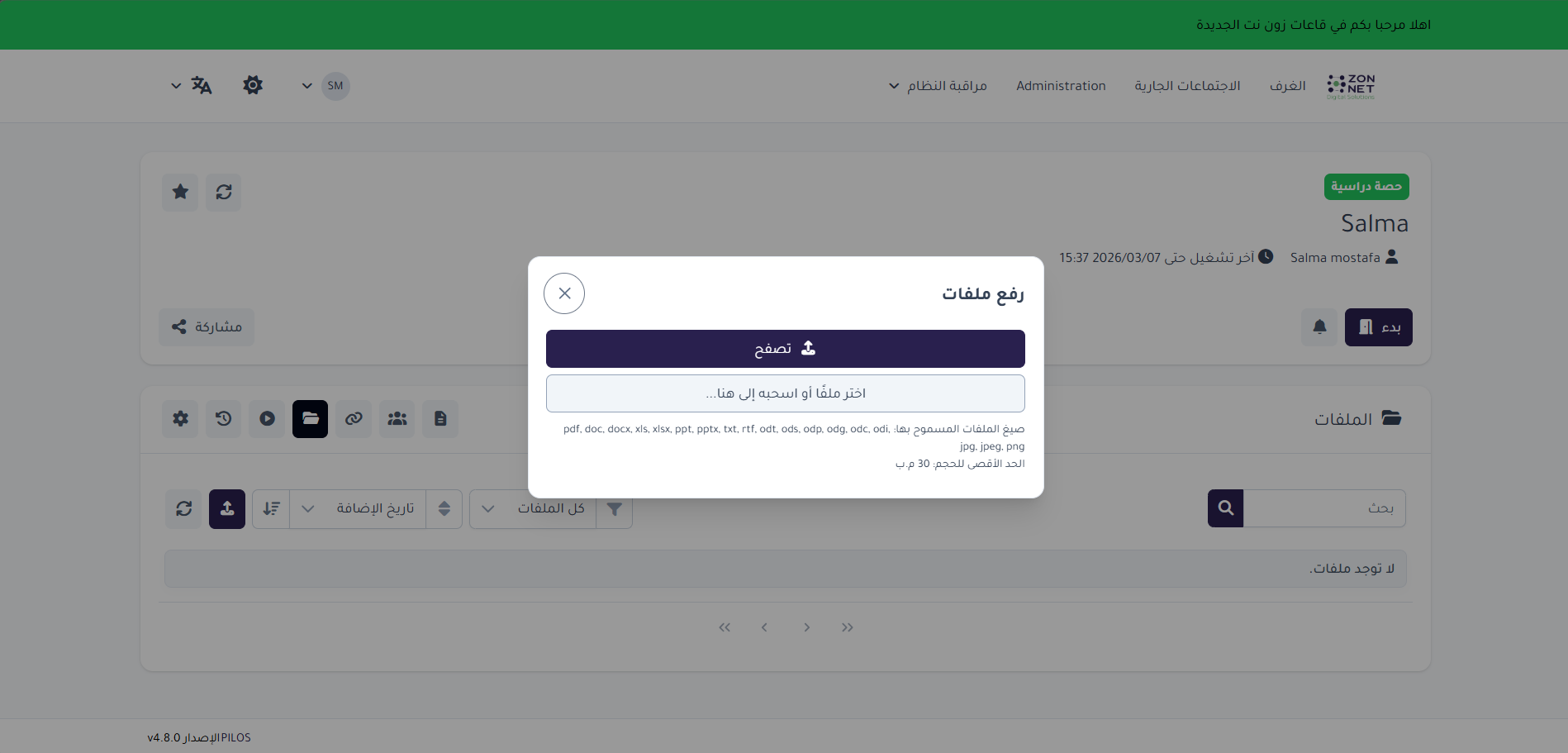
Task: Click the تصفح browse button in upload dialog
Action: [x=785, y=348]
